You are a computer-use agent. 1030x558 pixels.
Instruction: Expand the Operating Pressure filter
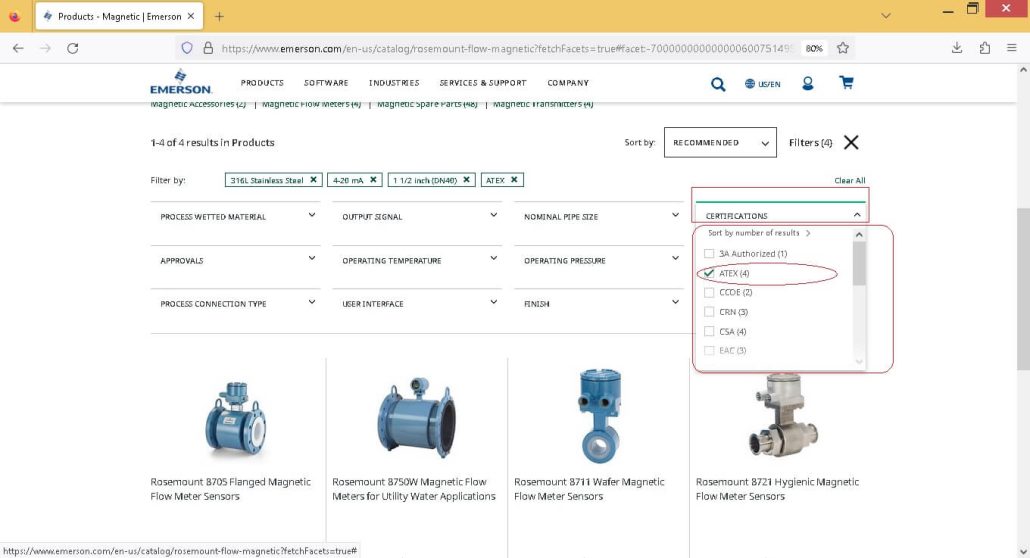(x=599, y=260)
